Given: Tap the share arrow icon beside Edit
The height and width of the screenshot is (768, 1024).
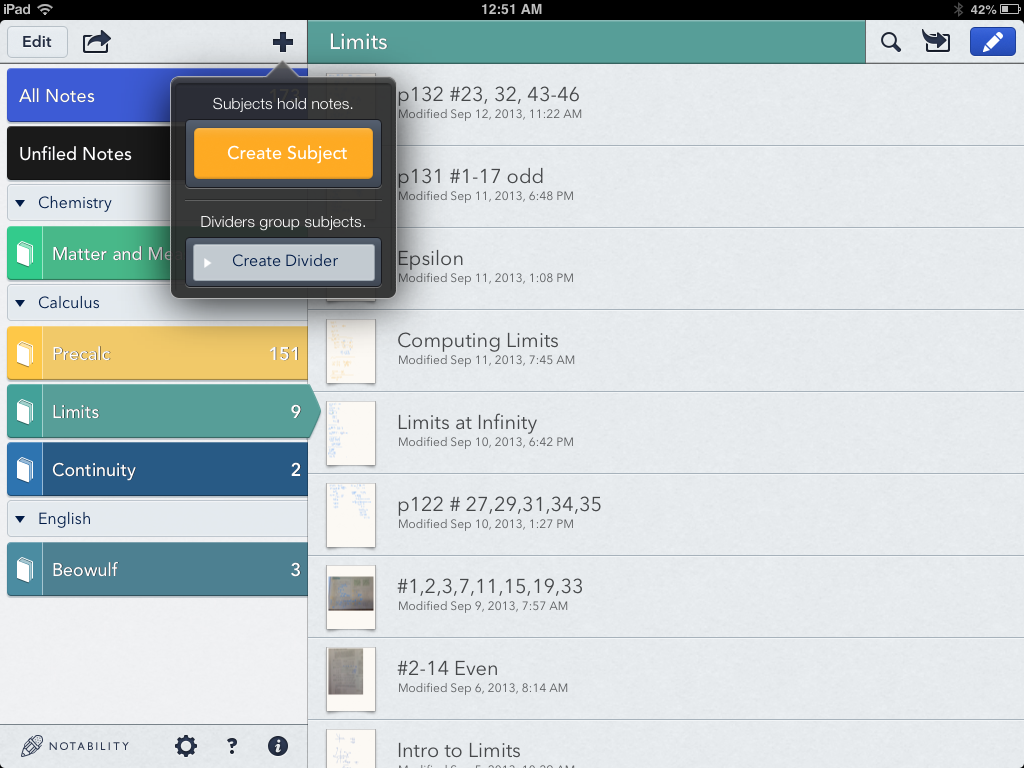Looking at the screenshot, I should [x=96, y=42].
